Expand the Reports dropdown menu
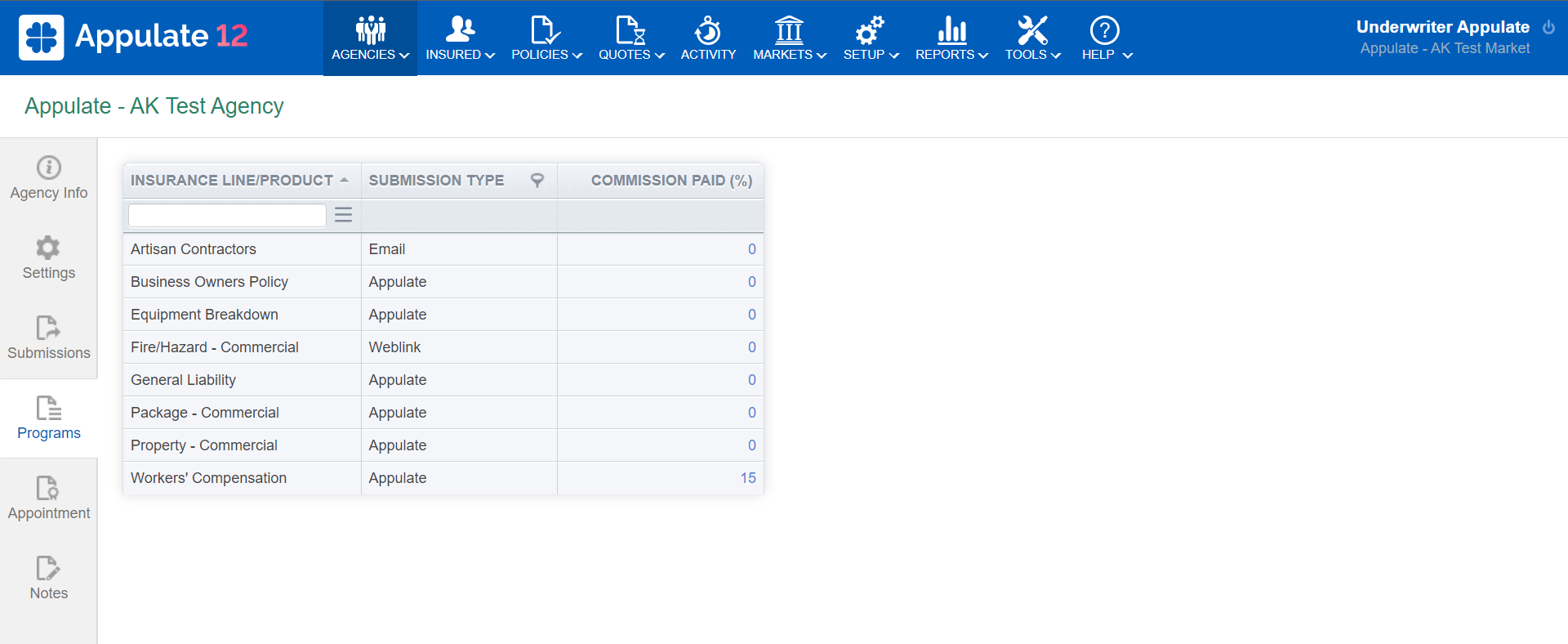 click(951, 38)
